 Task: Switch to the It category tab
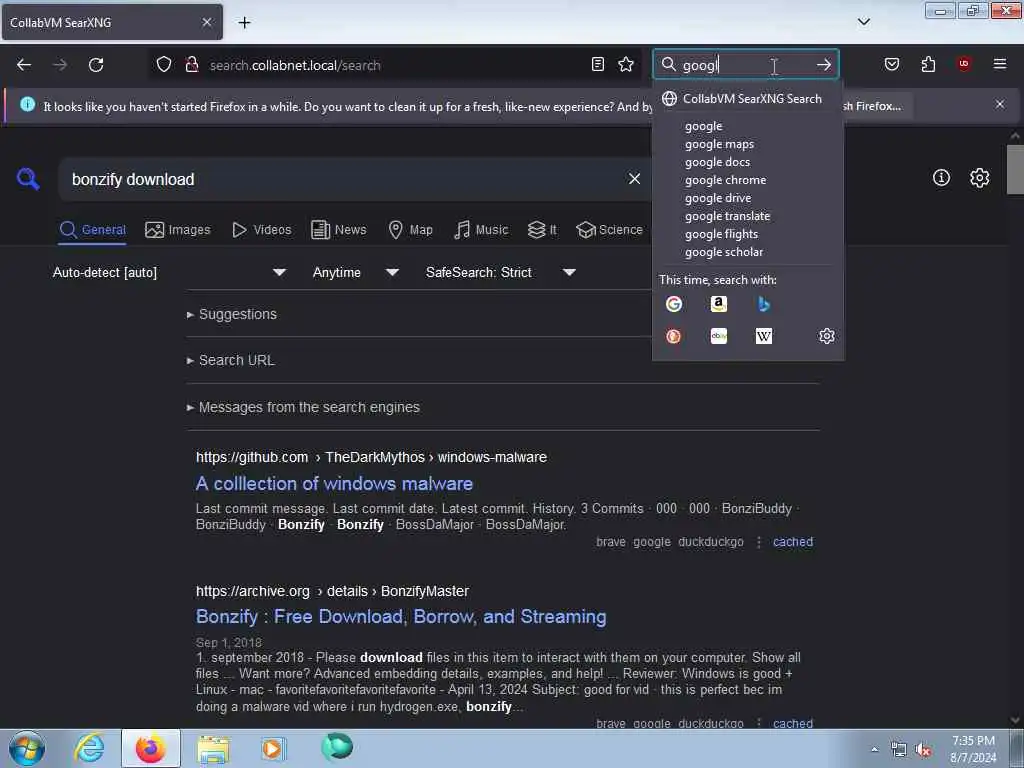point(542,230)
